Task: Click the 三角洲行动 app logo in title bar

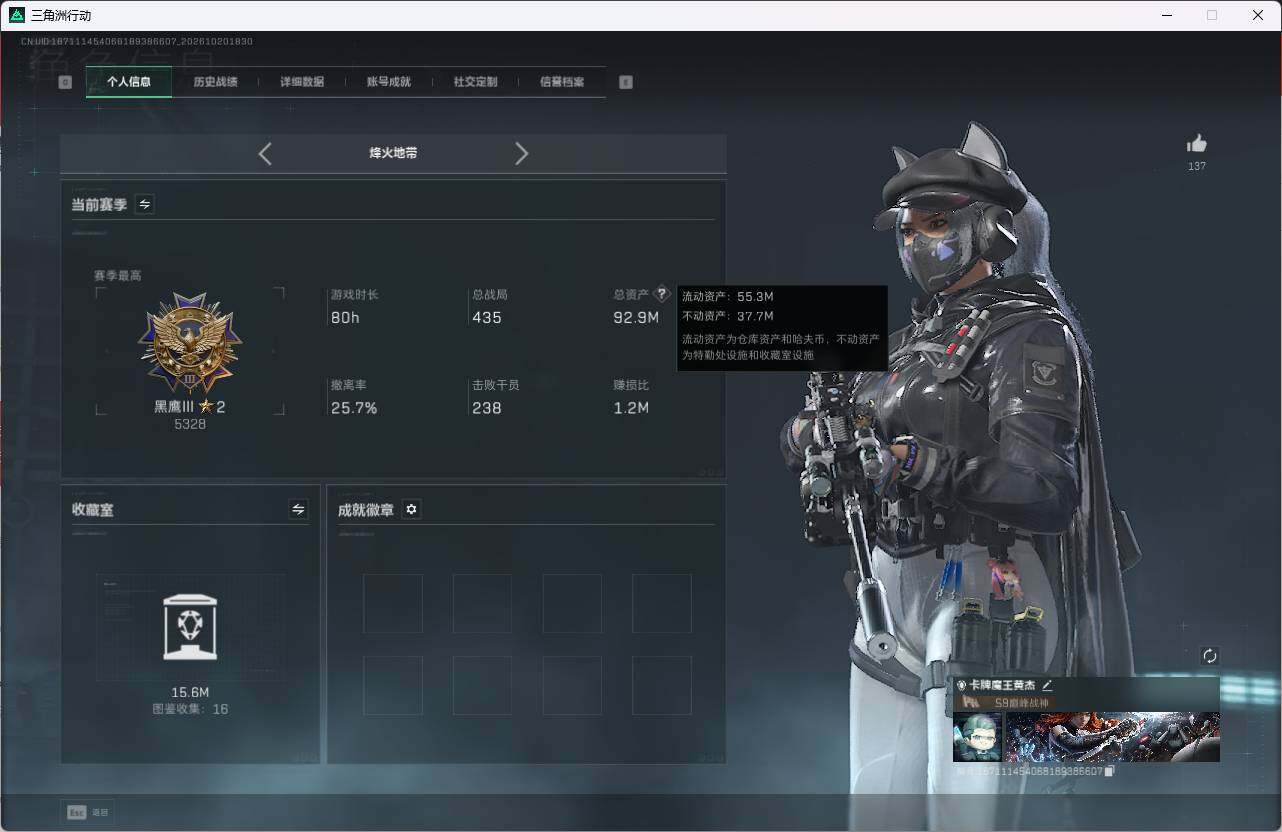Action: (x=17, y=15)
